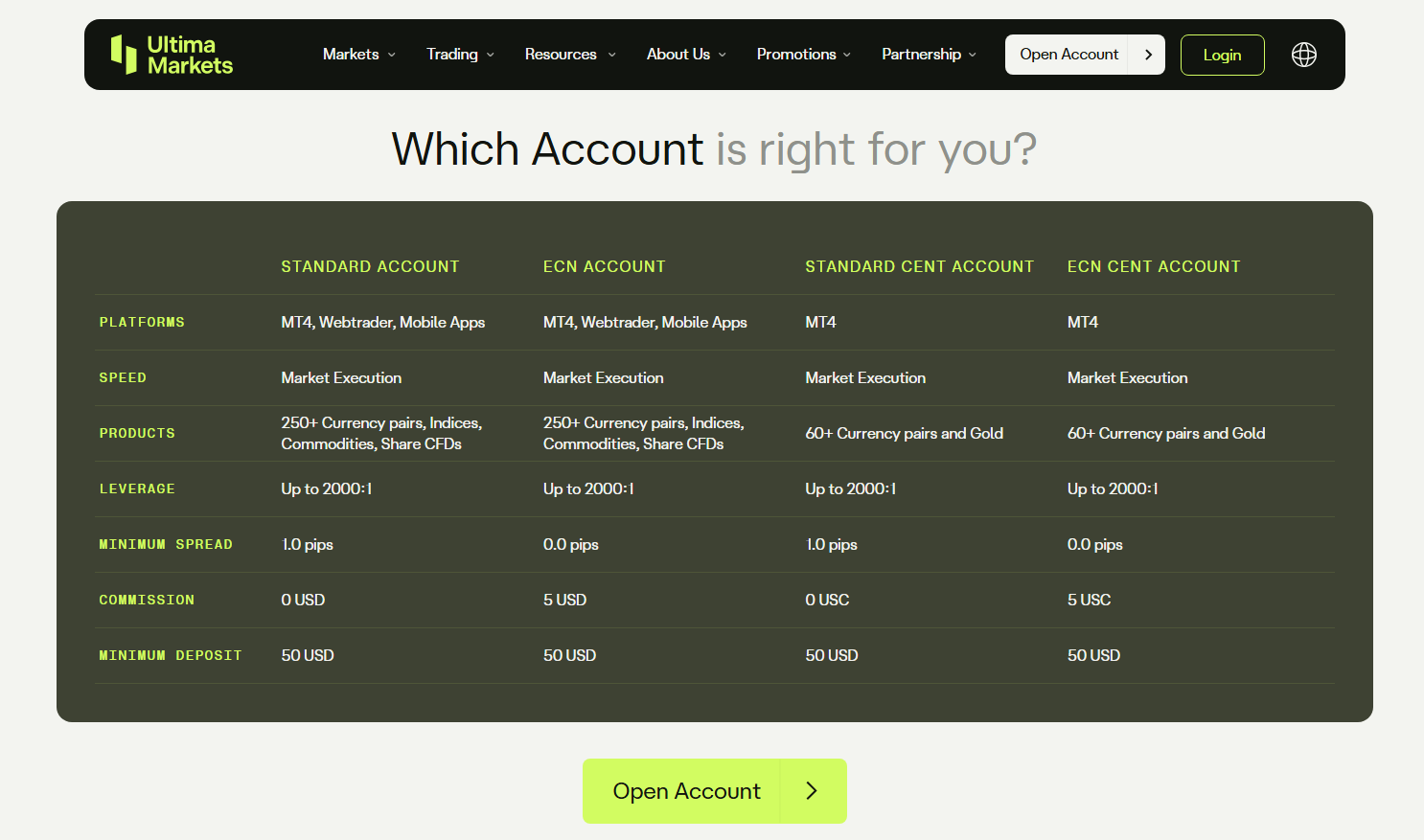
Task: Click the Commission row label
Action: [147, 600]
